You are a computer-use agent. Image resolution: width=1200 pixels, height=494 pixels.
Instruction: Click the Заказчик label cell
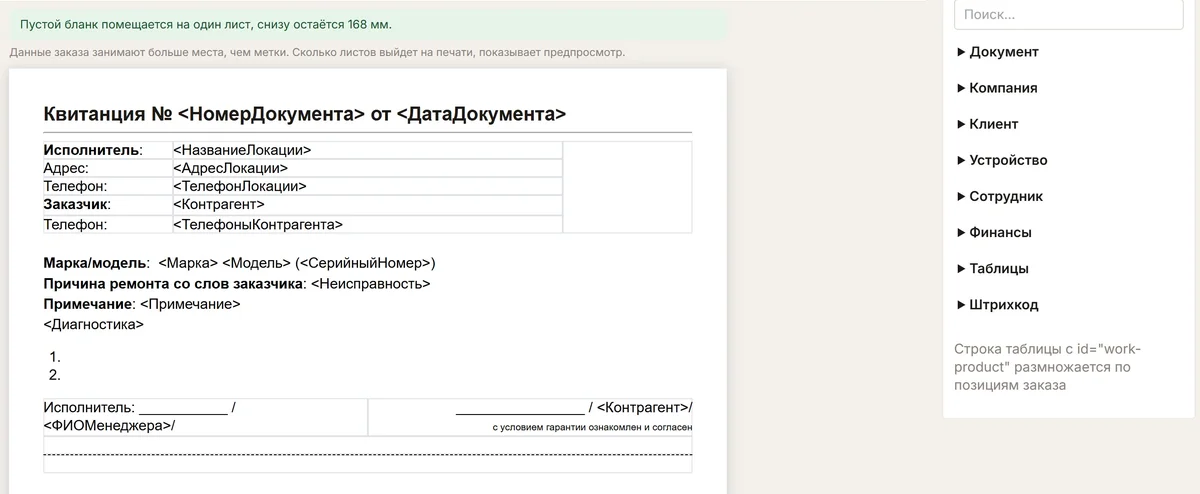pyautogui.click(x=107, y=204)
